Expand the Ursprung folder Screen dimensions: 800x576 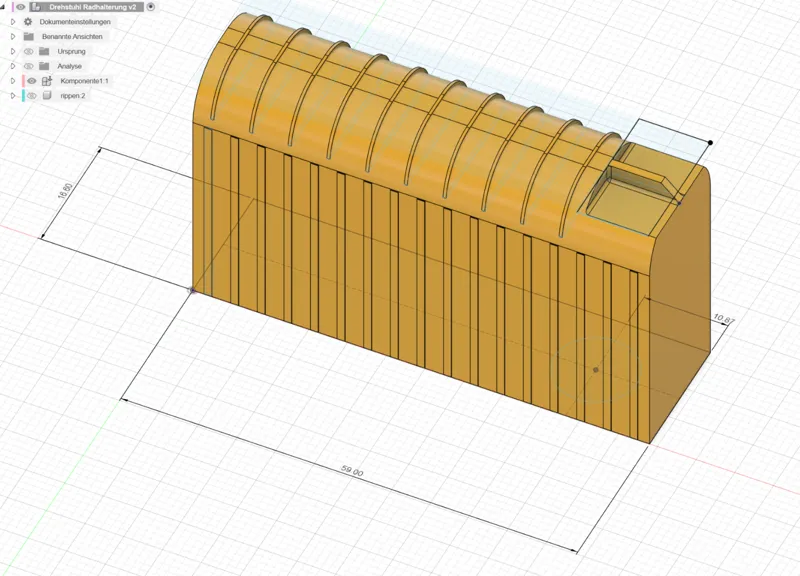[x=13, y=52]
